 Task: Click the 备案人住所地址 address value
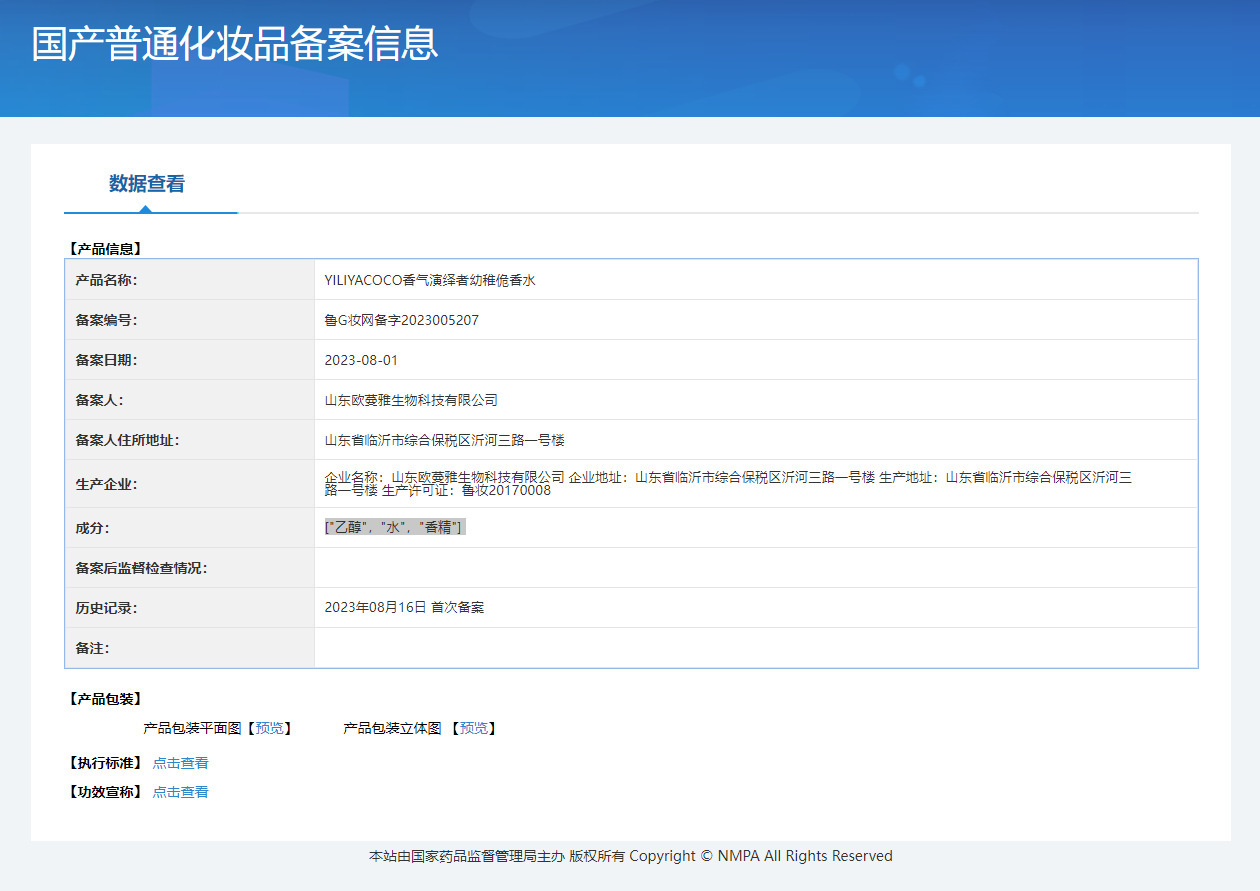pos(445,440)
